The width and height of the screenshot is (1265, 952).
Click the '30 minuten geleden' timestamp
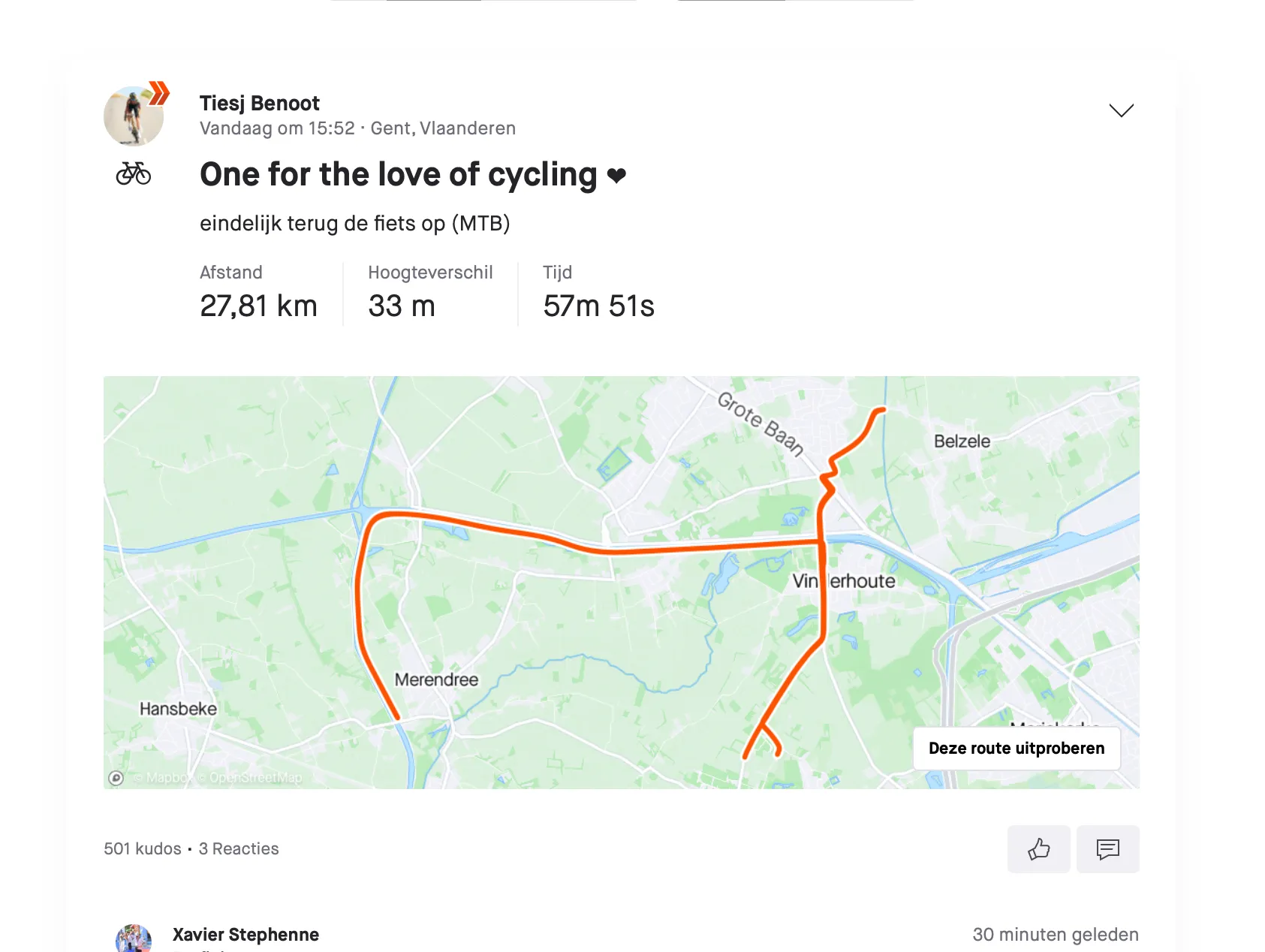coord(1055,935)
